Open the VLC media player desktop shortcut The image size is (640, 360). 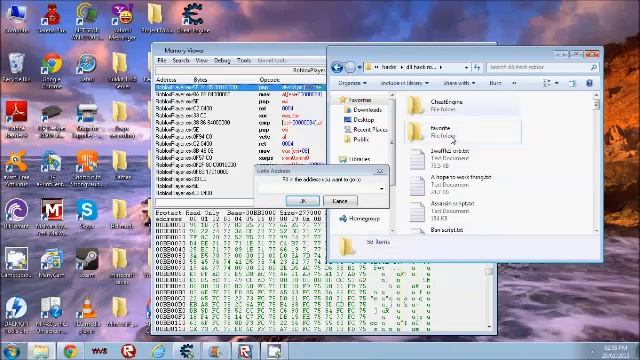(87, 315)
